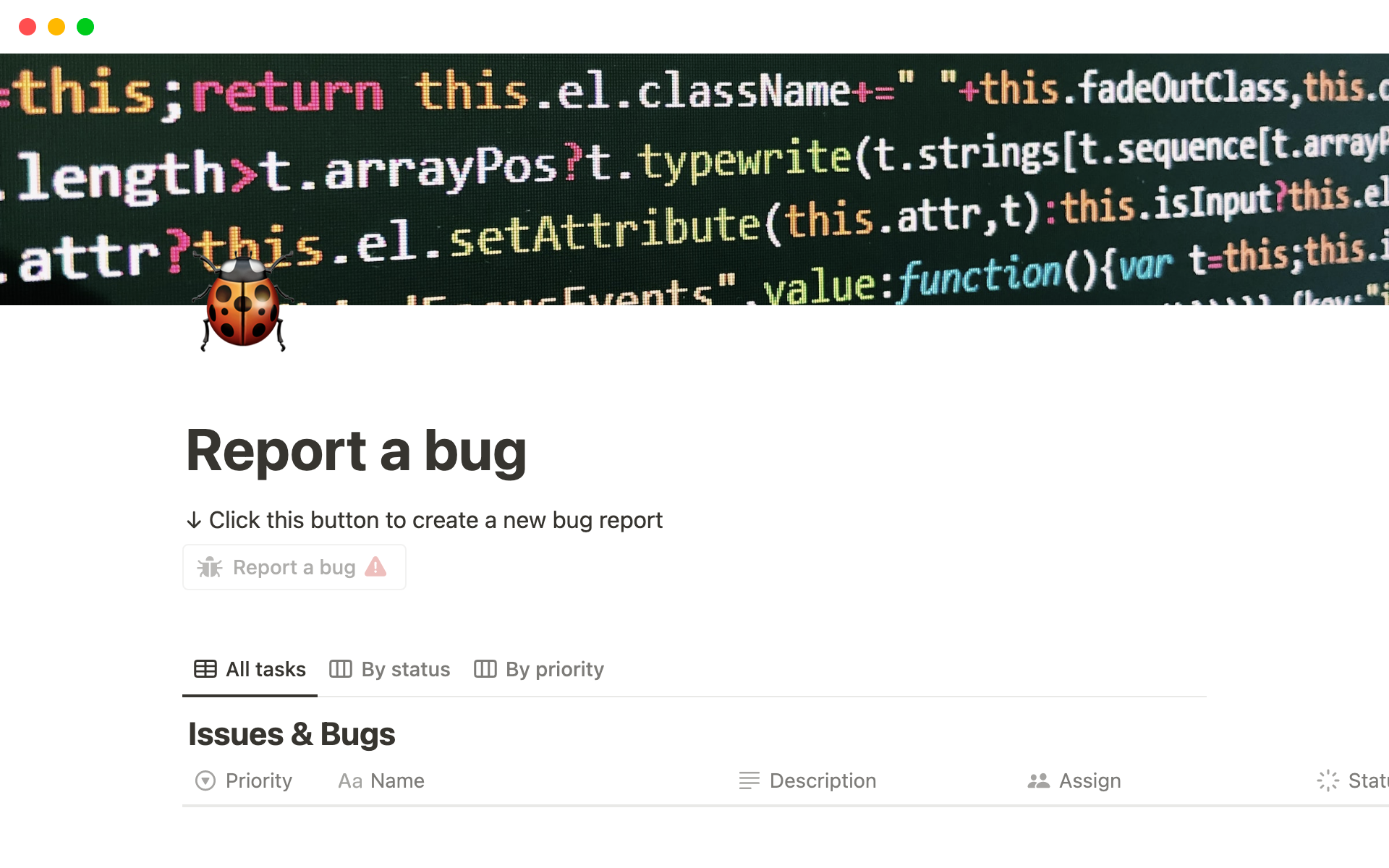Expand the Priority column dropdown
1389x868 pixels.
coord(206,781)
